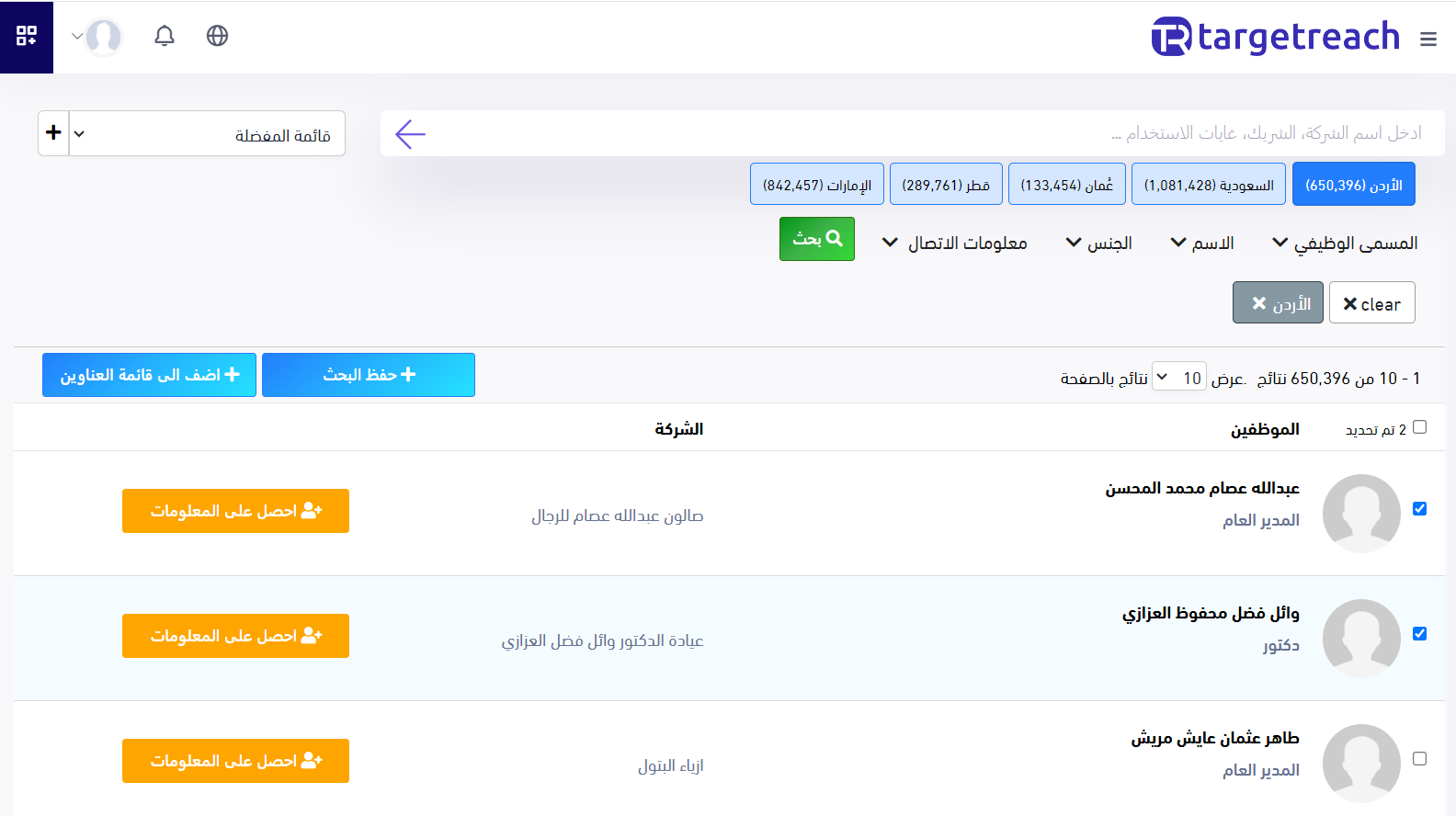The image size is (1456, 816).
Task: Click the back arrow in search bar
Action: (410, 134)
